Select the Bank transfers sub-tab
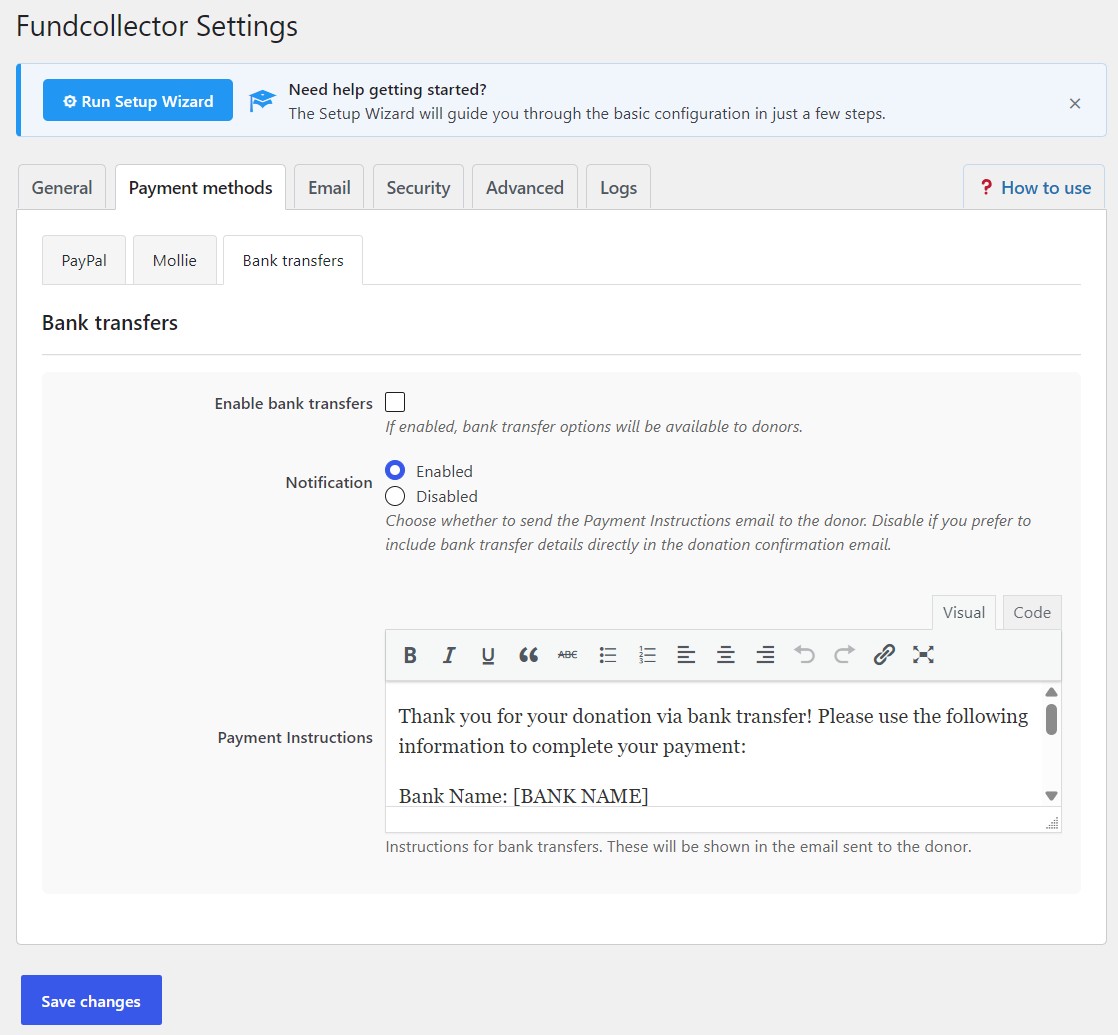This screenshot has width=1118, height=1035. tap(293, 260)
